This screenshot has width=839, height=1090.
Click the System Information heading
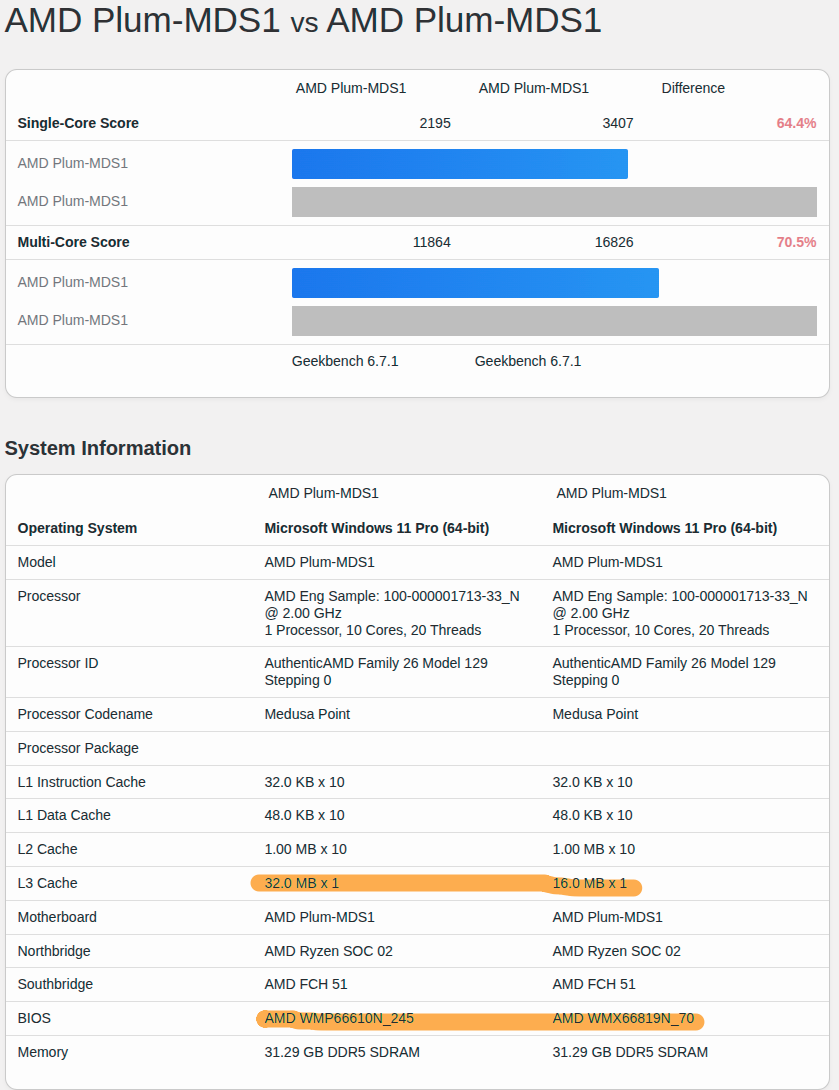pyautogui.click(x=97, y=448)
